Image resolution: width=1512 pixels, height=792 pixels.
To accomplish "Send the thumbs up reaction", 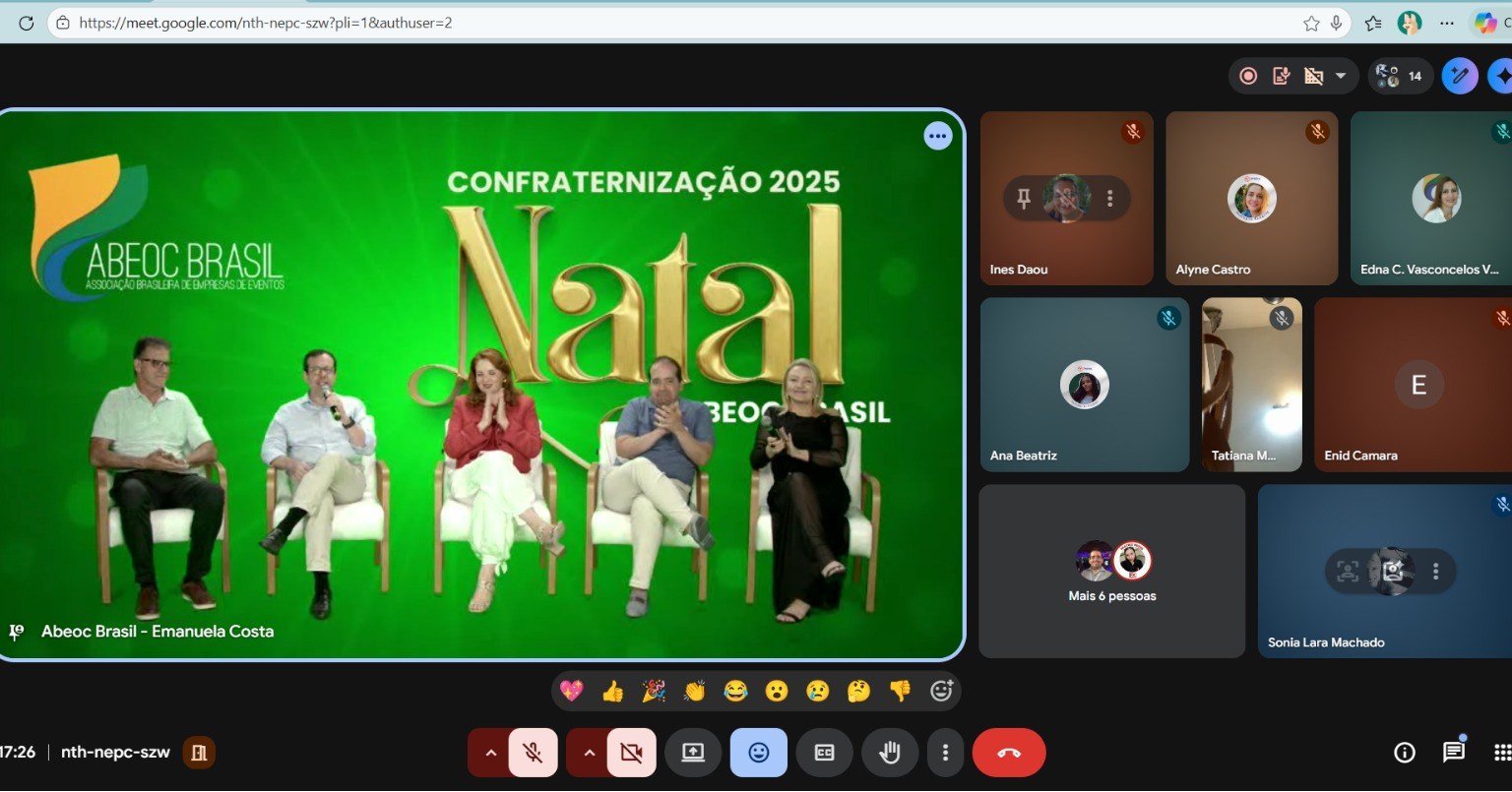I will [x=612, y=691].
